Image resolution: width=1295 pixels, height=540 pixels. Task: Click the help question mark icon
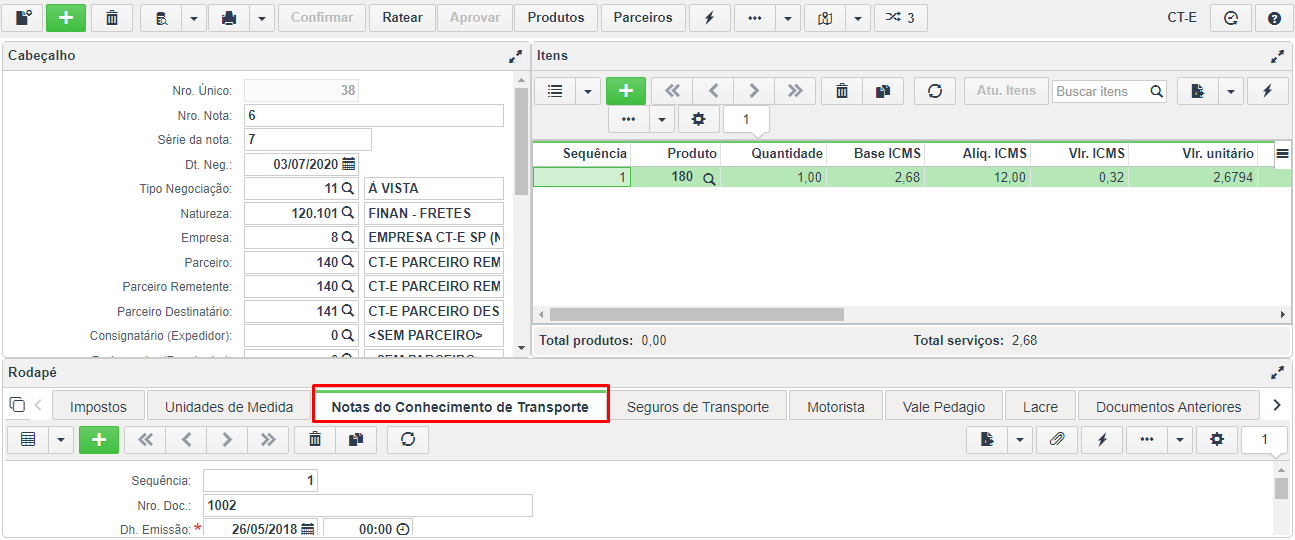coord(1274,18)
